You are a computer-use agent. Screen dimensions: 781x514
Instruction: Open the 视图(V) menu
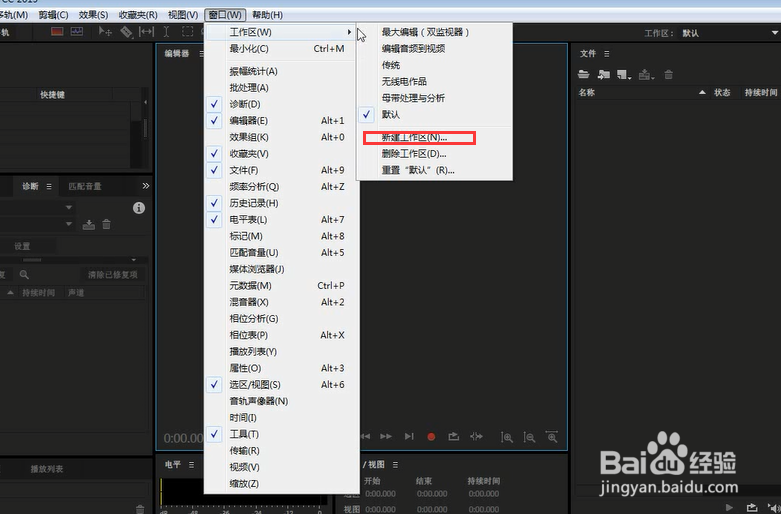183,15
